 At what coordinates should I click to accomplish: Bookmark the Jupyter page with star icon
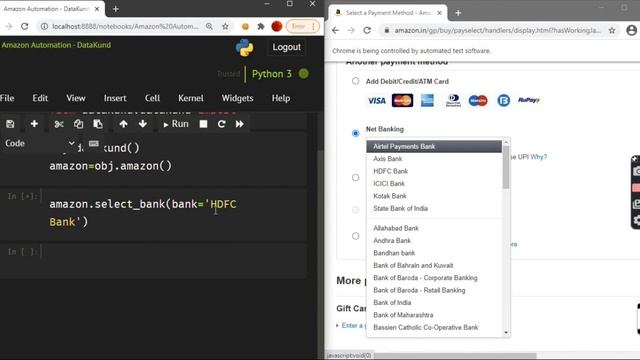click(x=225, y=27)
